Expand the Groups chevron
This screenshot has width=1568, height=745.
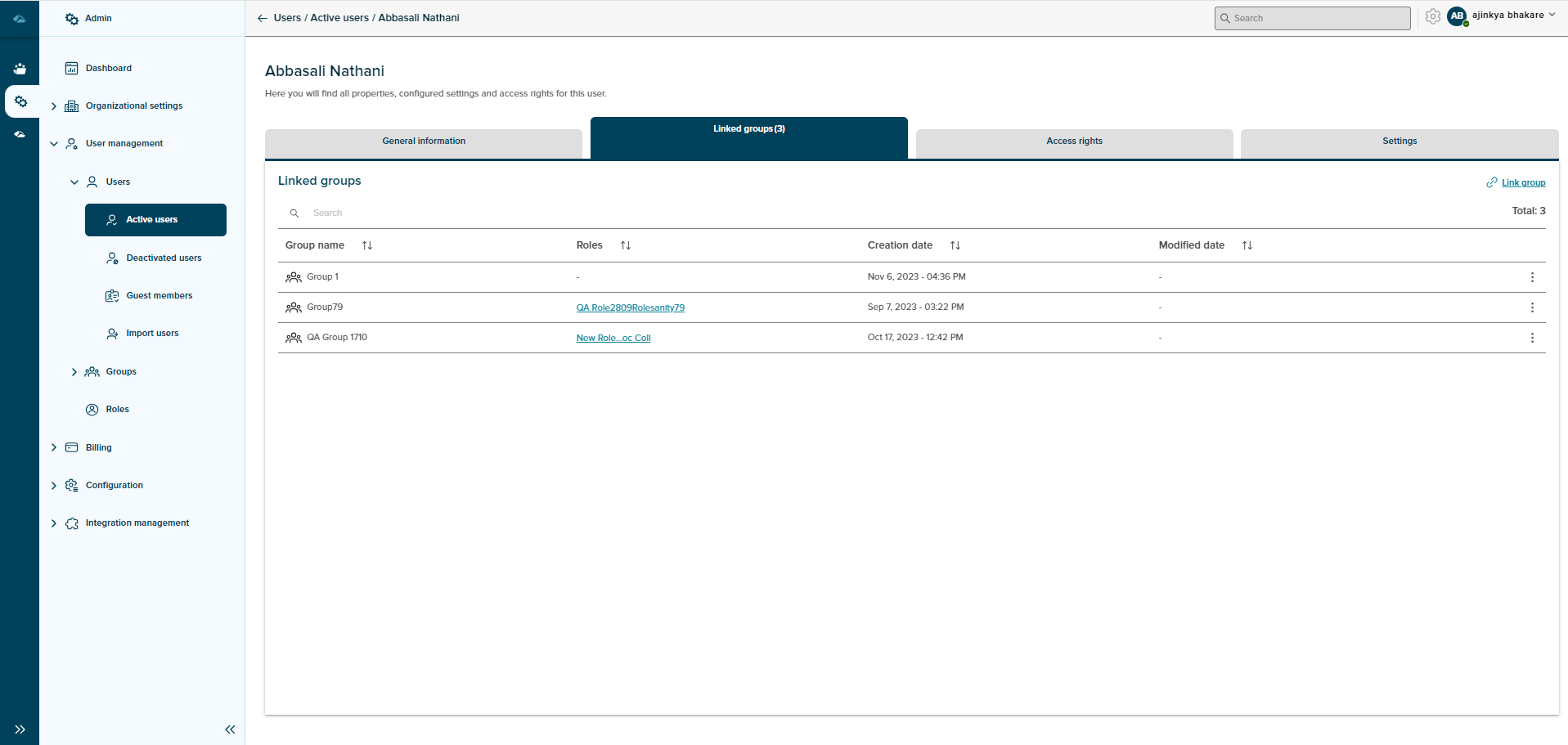(x=74, y=372)
